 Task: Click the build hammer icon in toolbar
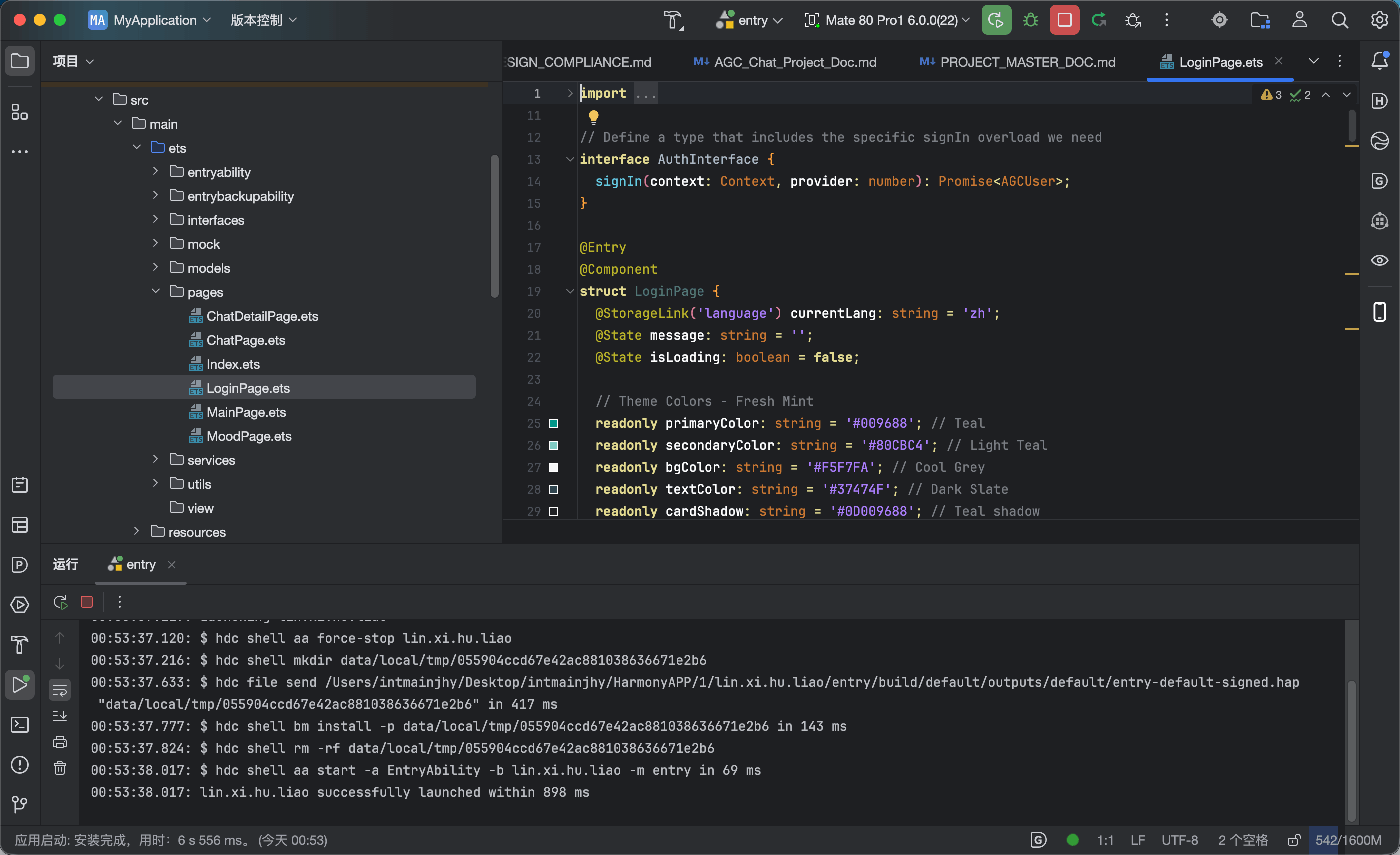[674, 21]
